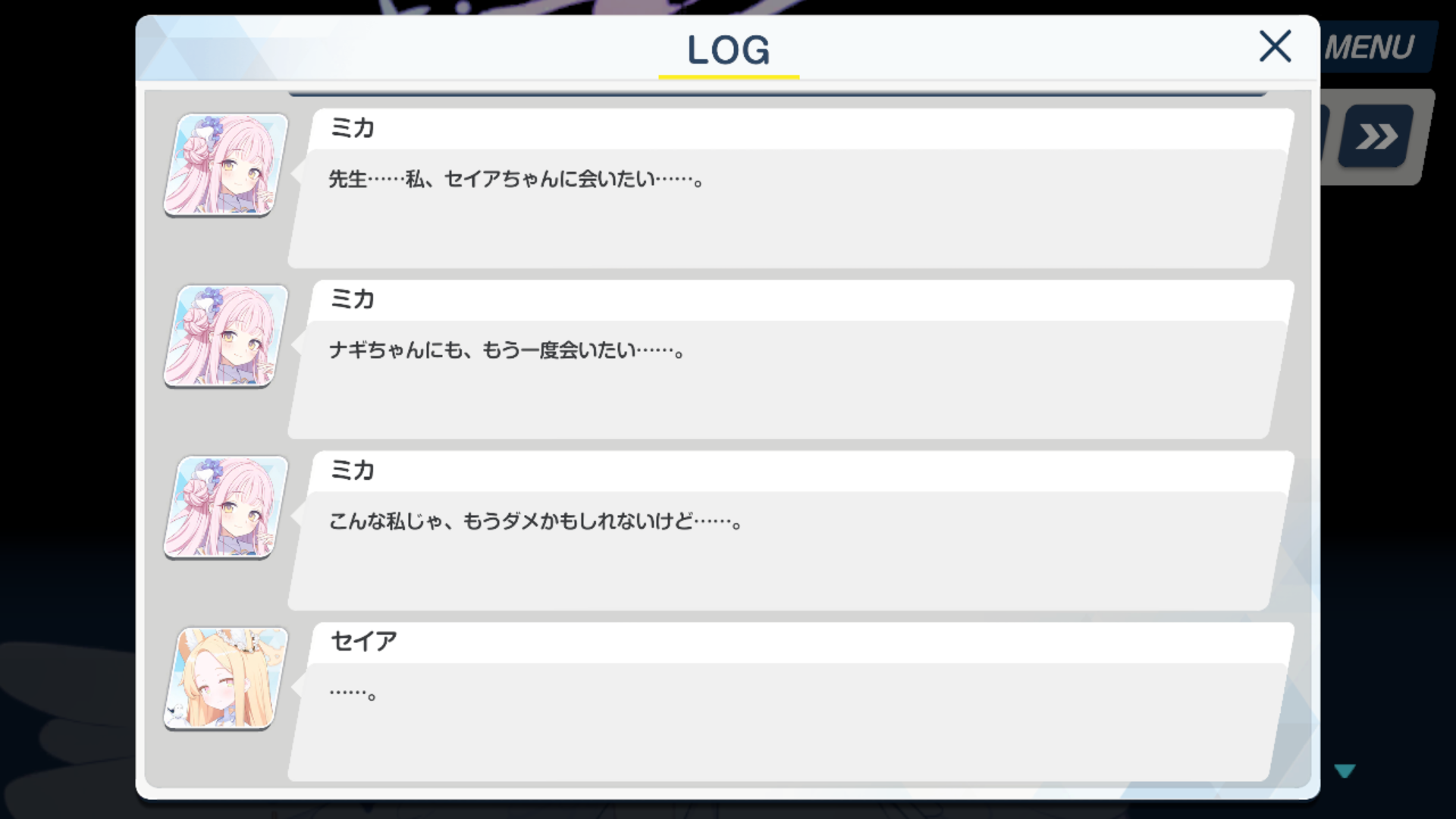
Task: Click Mika's avatar beside second message
Action: [x=226, y=336]
